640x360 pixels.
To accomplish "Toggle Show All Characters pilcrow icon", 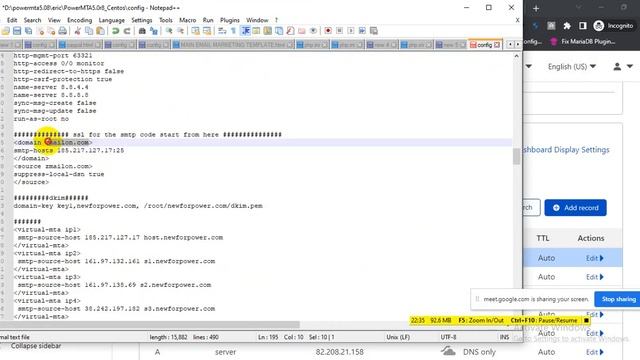I will pyautogui.click(x=233, y=31).
